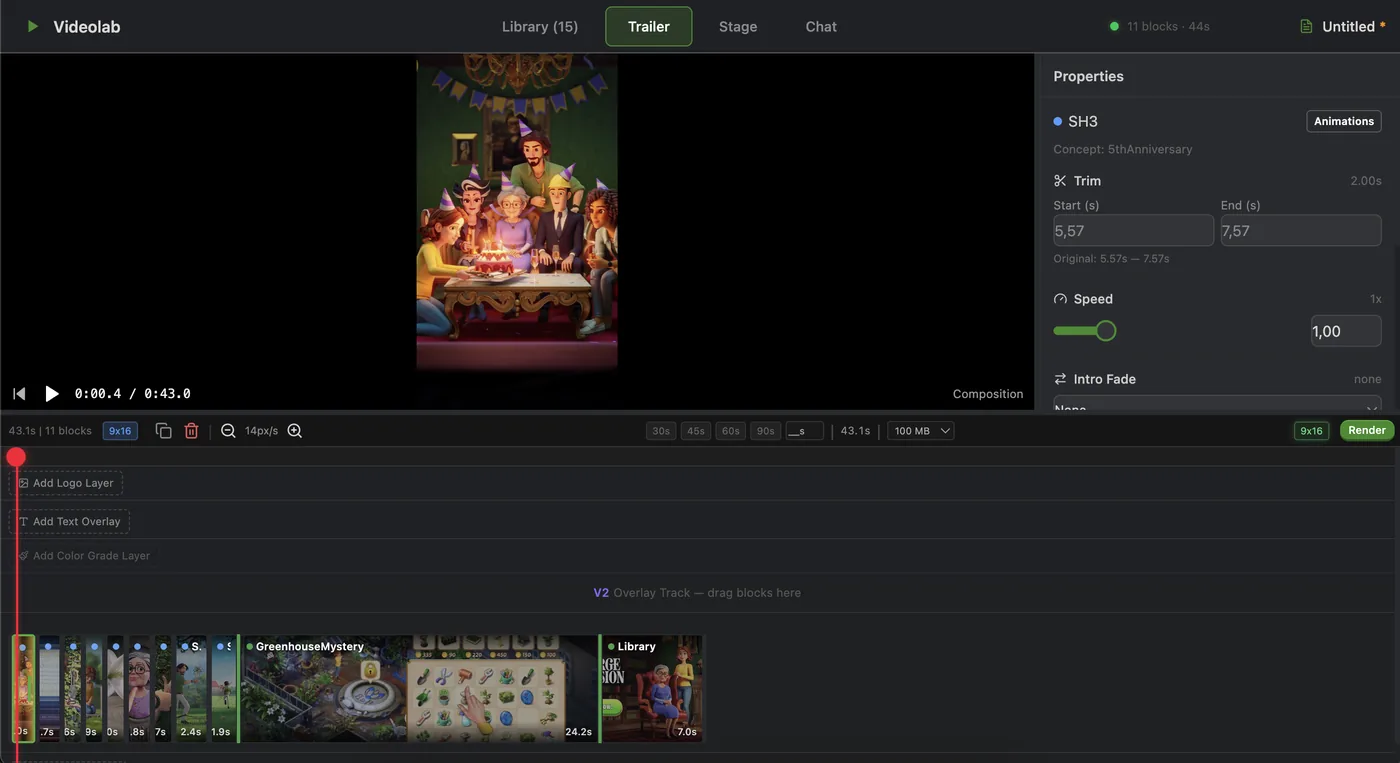The width and height of the screenshot is (1400, 763).
Task: Edit the Trim End (s) field
Action: pos(1301,230)
